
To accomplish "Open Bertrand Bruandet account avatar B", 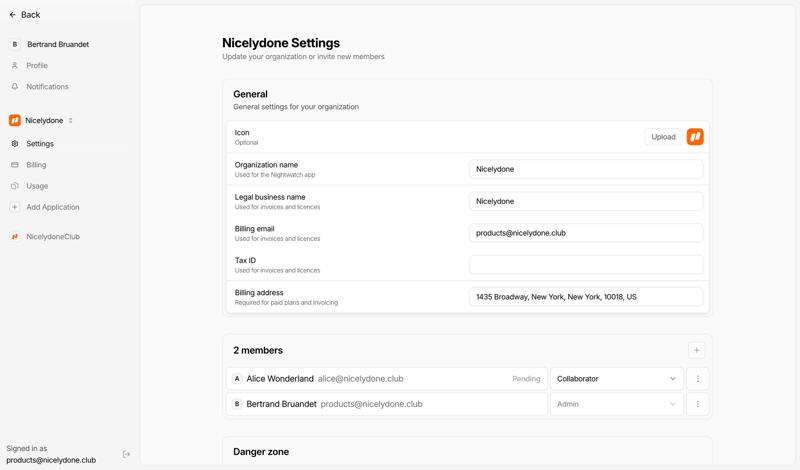I will 15,44.
